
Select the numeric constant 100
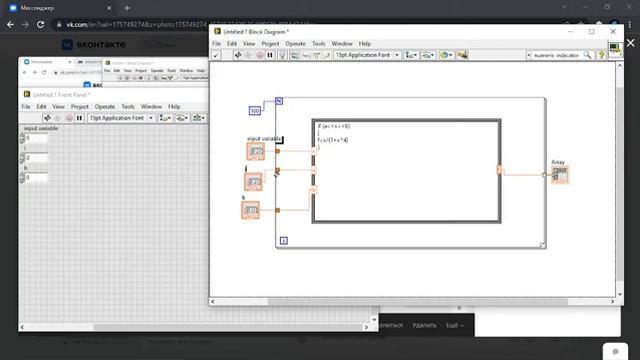pyautogui.click(x=255, y=111)
